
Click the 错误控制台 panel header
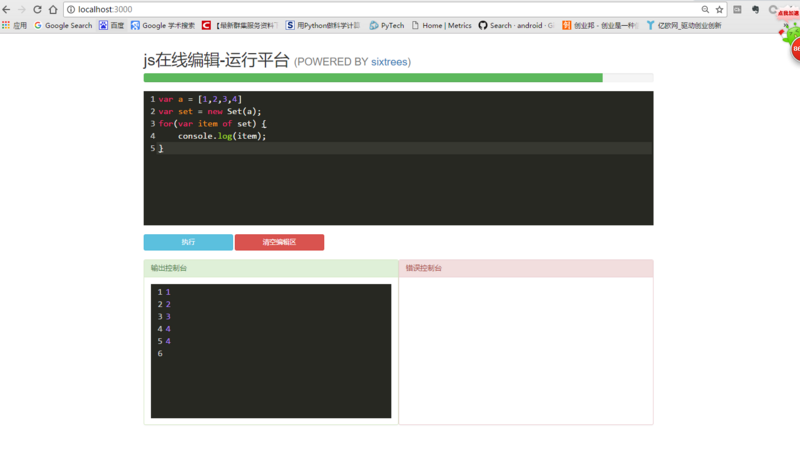point(526,268)
